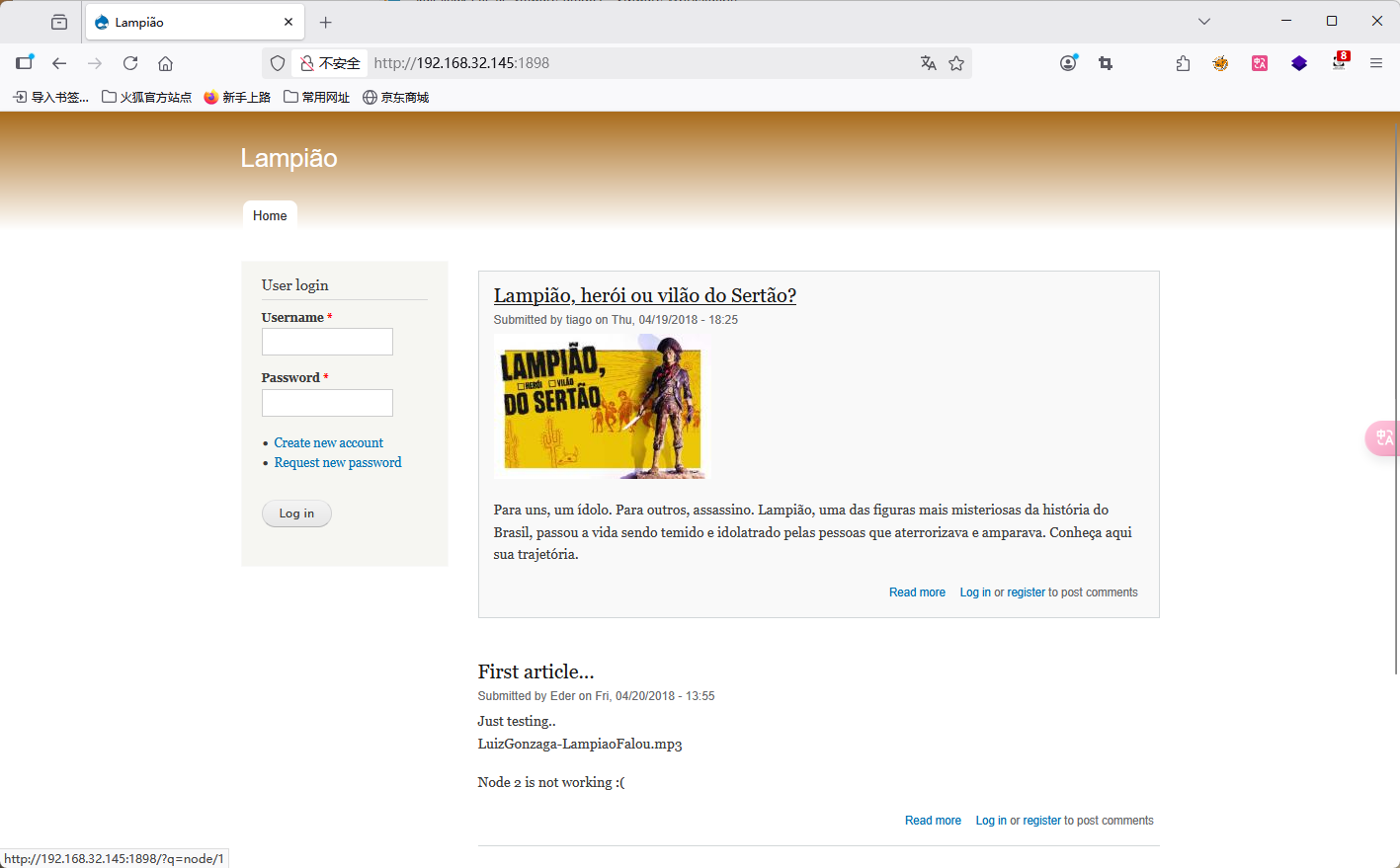Click the Lampião site title
1400x868 pixels.
click(x=288, y=158)
